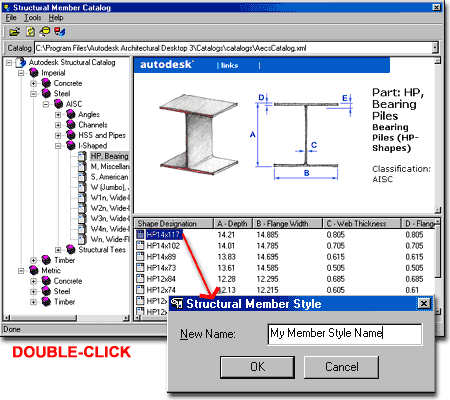
Task: Click the HP14x102 row document icon
Action: tap(140, 246)
